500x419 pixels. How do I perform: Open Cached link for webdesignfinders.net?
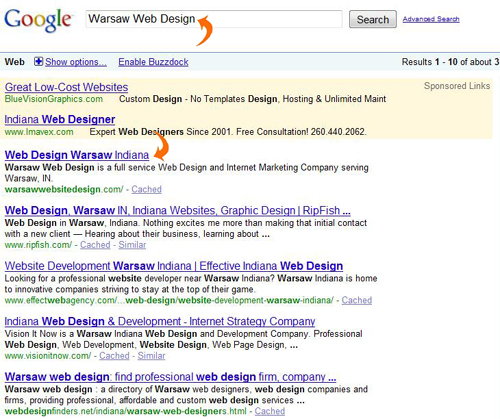pos(270,411)
